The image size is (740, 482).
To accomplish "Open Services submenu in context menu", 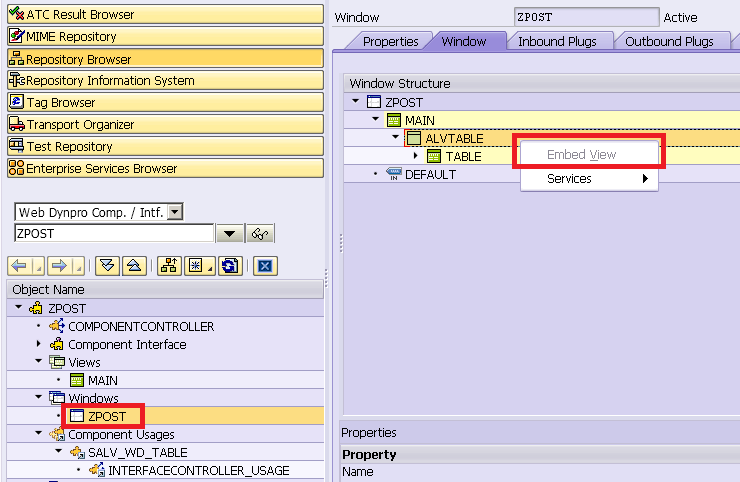I will pos(589,178).
